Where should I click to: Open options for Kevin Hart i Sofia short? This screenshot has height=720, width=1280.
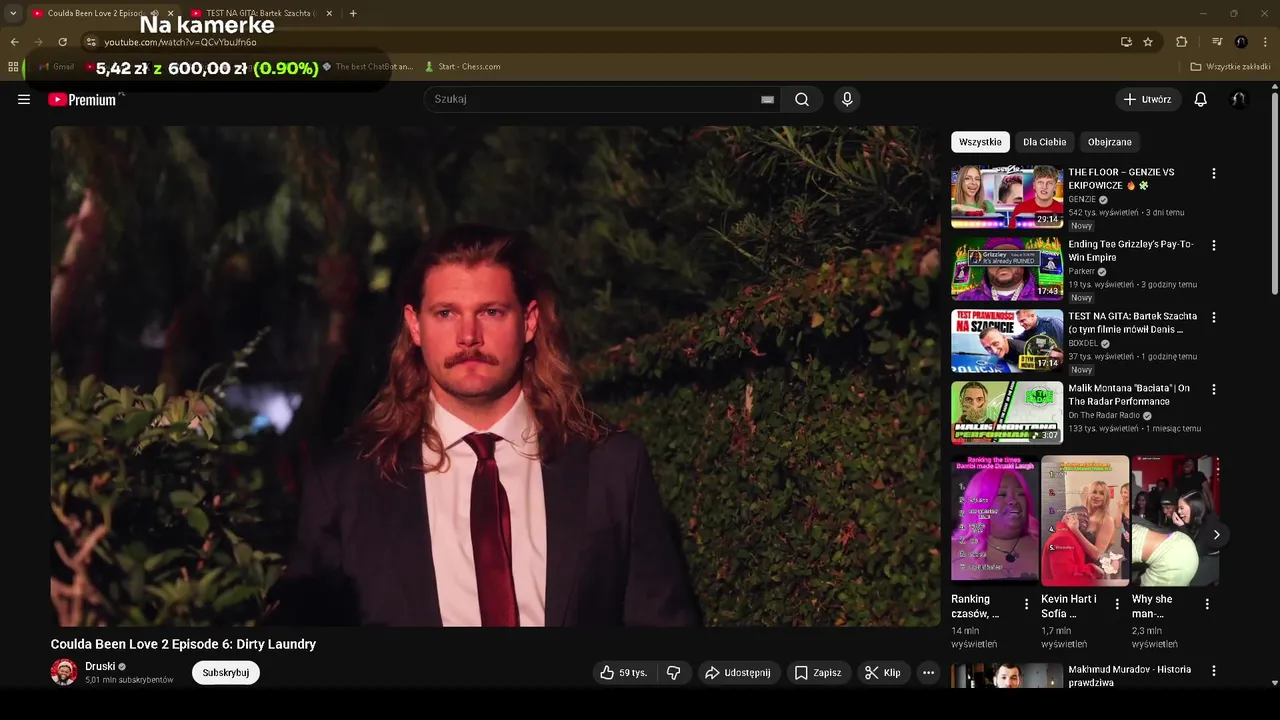click(x=1117, y=604)
